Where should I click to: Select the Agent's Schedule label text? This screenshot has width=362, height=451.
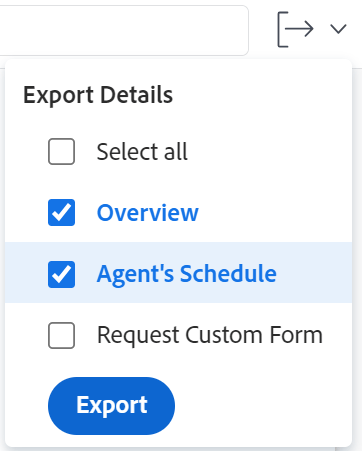point(187,274)
